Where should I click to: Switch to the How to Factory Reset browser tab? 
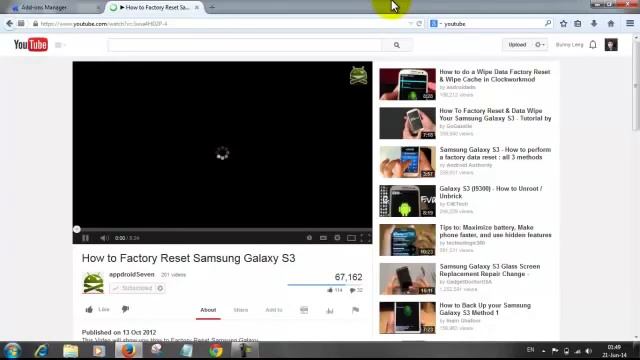(154, 7)
